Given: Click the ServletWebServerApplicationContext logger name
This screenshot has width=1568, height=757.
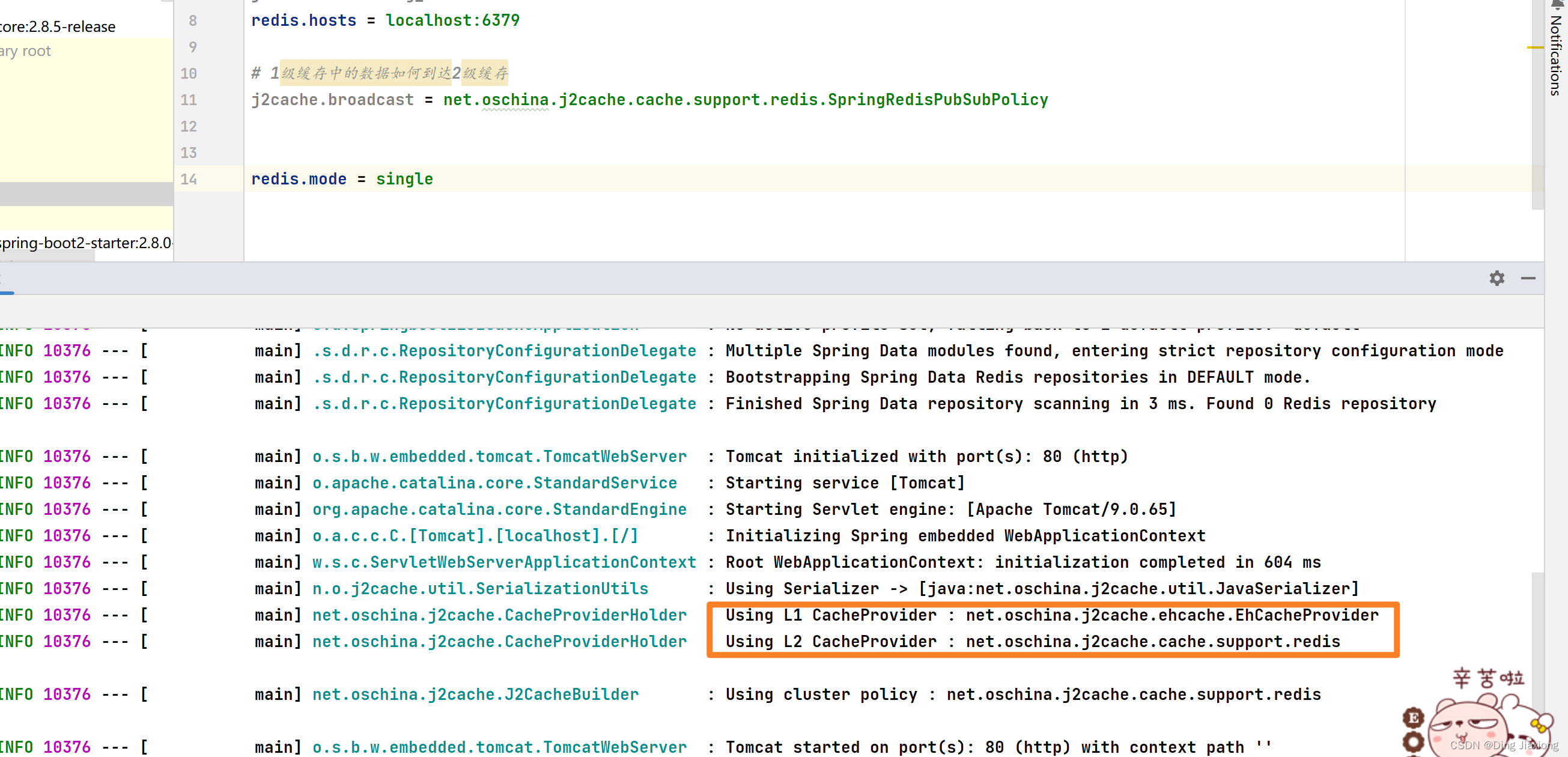Looking at the screenshot, I should 504,562.
